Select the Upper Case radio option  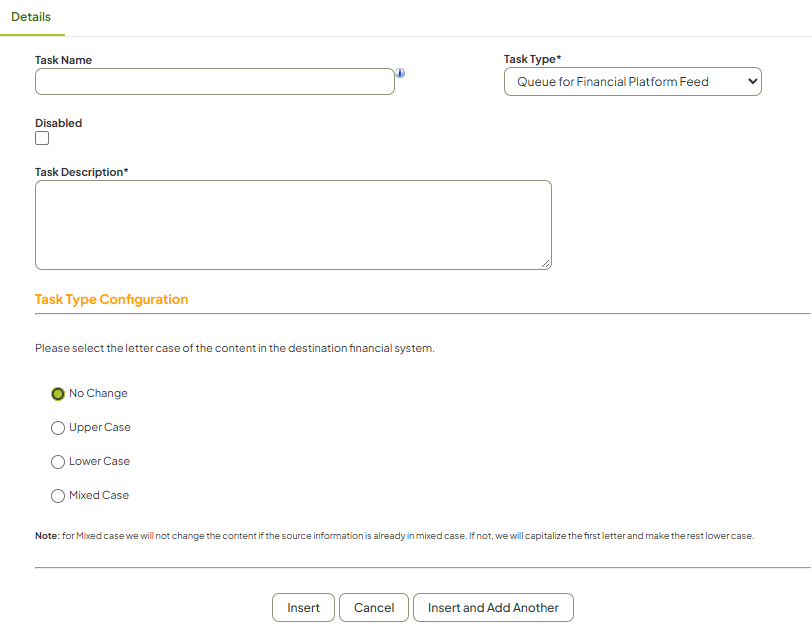click(x=57, y=428)
